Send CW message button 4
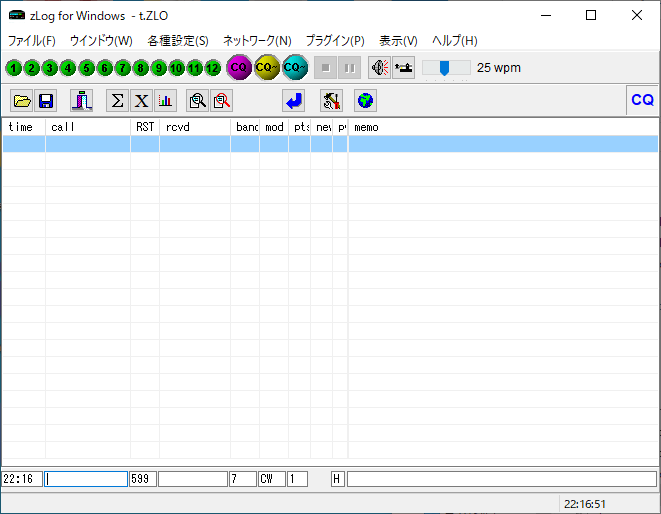The image size is (661, 514). [x=68, y=68]
